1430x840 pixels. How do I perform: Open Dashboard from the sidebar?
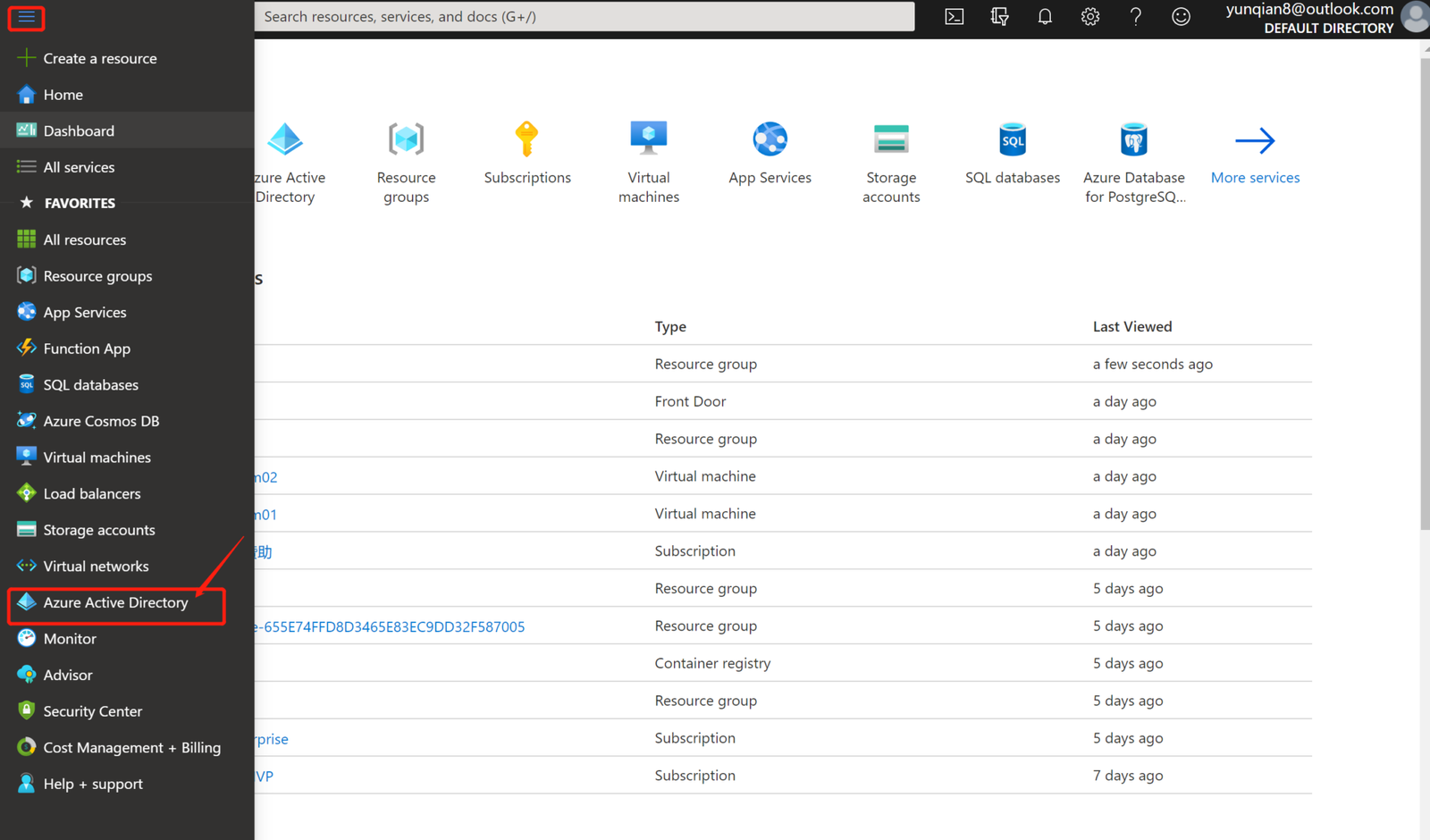pyautogui.click(x=127, y=130)
